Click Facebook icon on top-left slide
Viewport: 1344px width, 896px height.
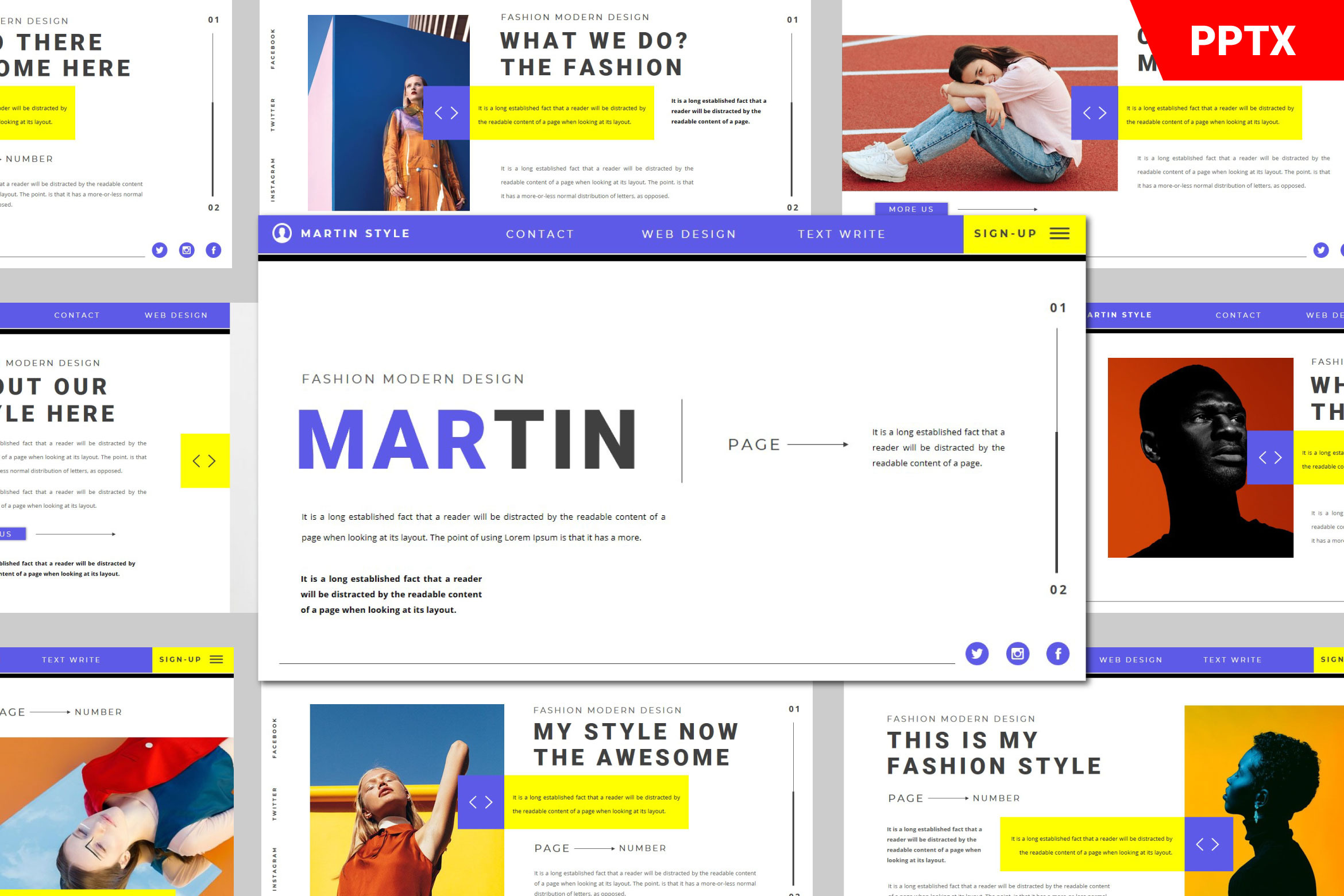click(213, 250)
